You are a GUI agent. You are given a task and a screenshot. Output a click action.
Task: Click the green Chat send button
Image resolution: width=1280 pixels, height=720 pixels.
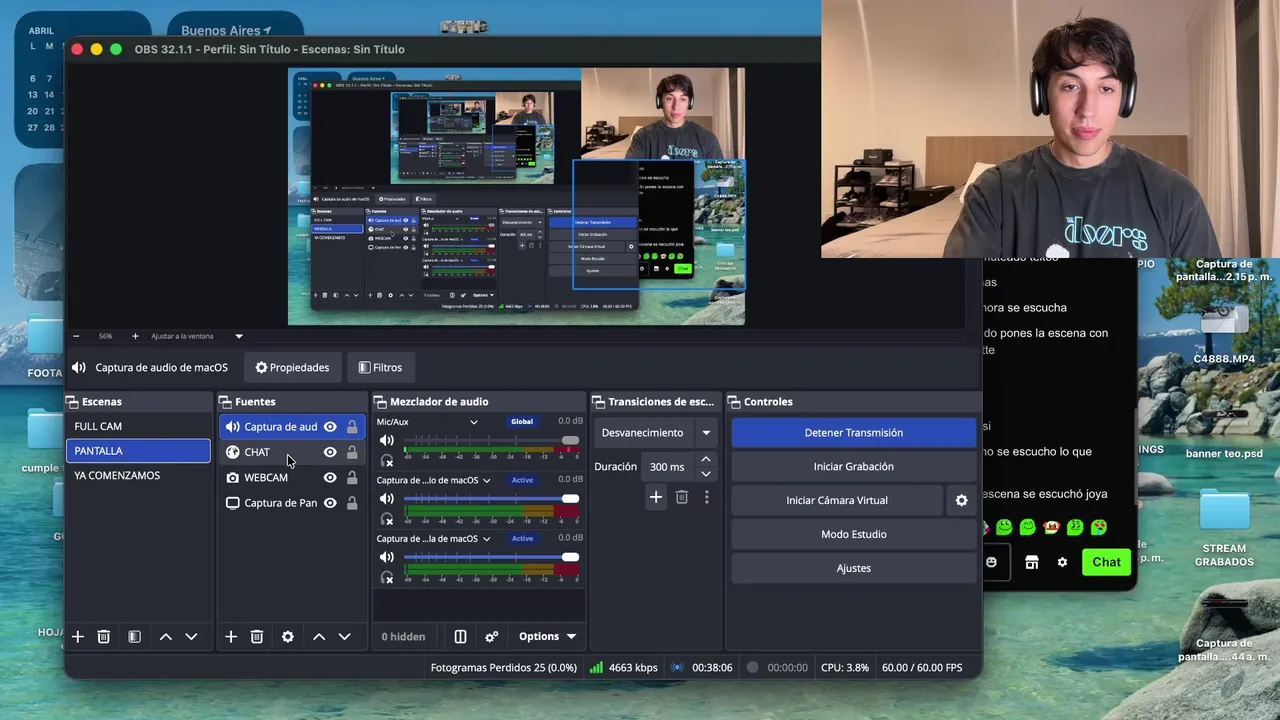(x=1106, y=562)
